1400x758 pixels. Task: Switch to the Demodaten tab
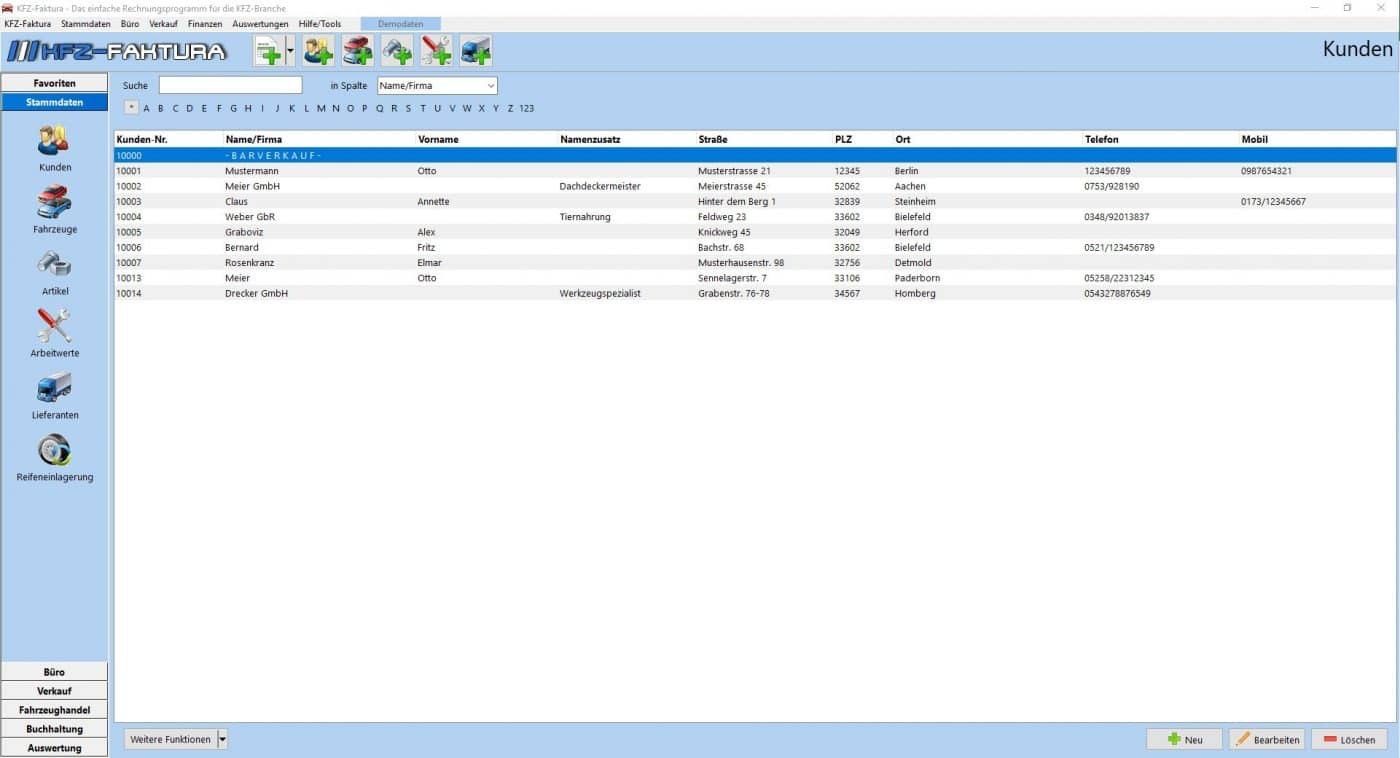click(400, 23)
